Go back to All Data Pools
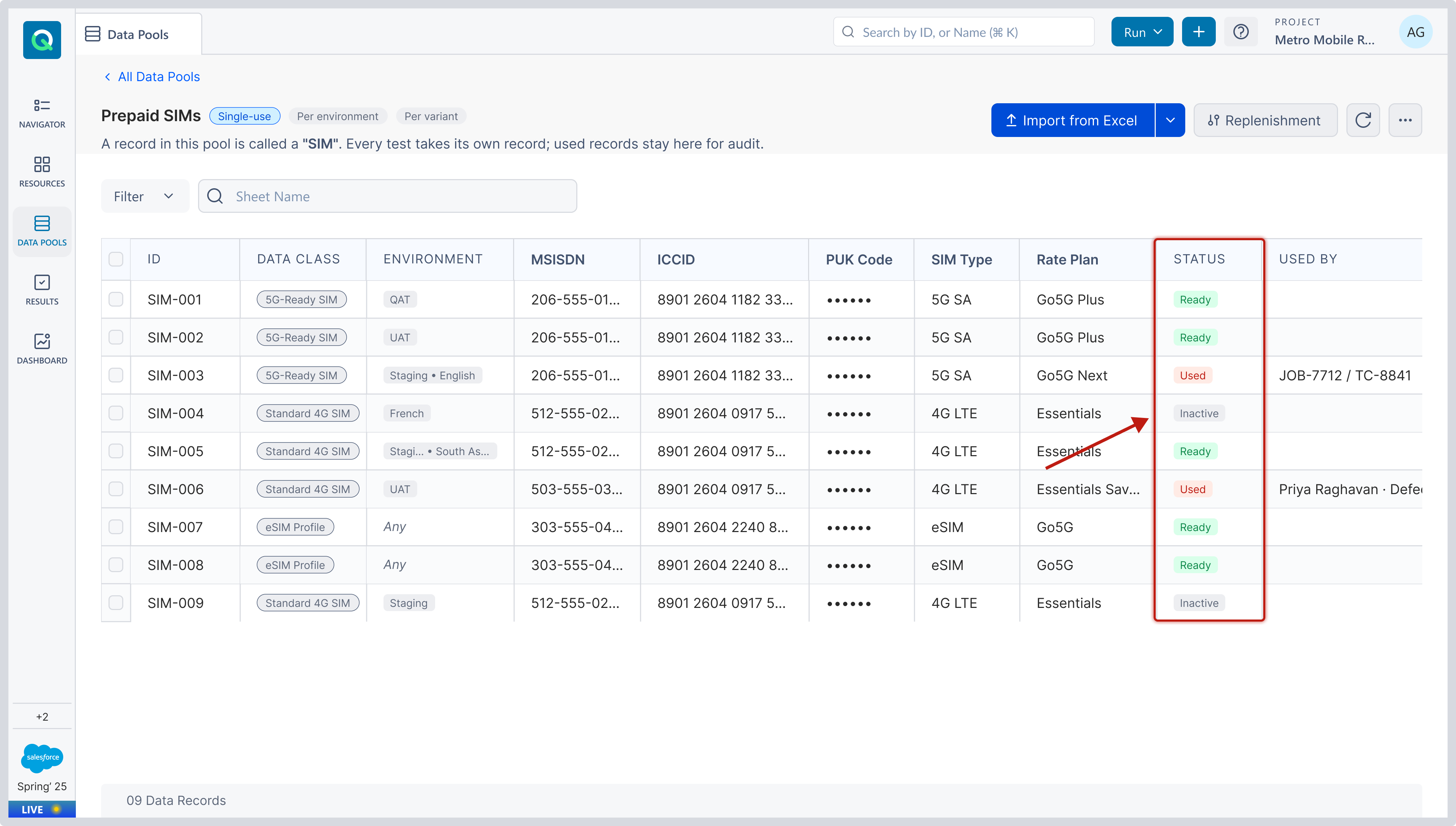 152,77
